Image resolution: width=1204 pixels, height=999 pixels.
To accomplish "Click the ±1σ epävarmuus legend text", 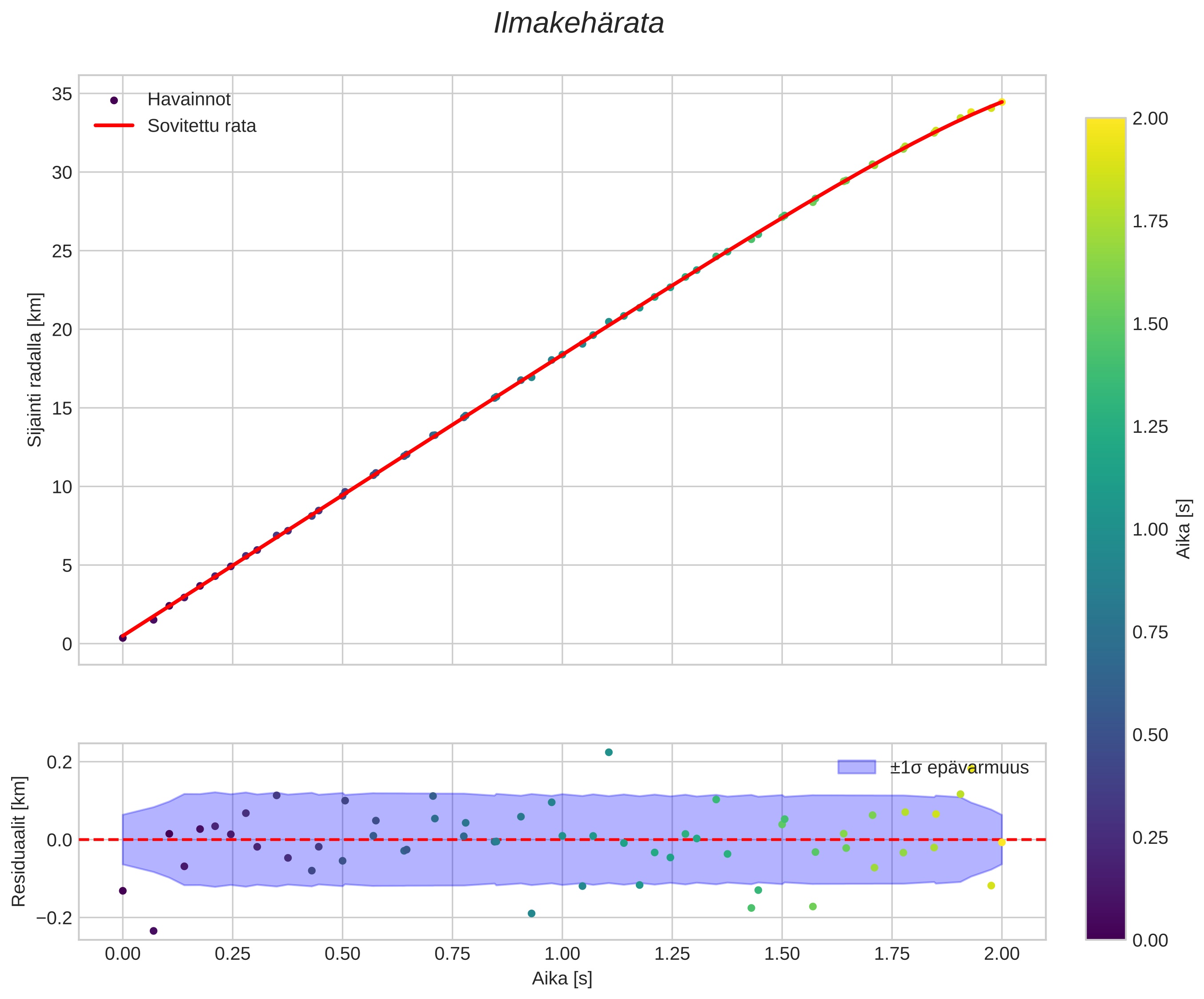I will click(x=959, y=768).
